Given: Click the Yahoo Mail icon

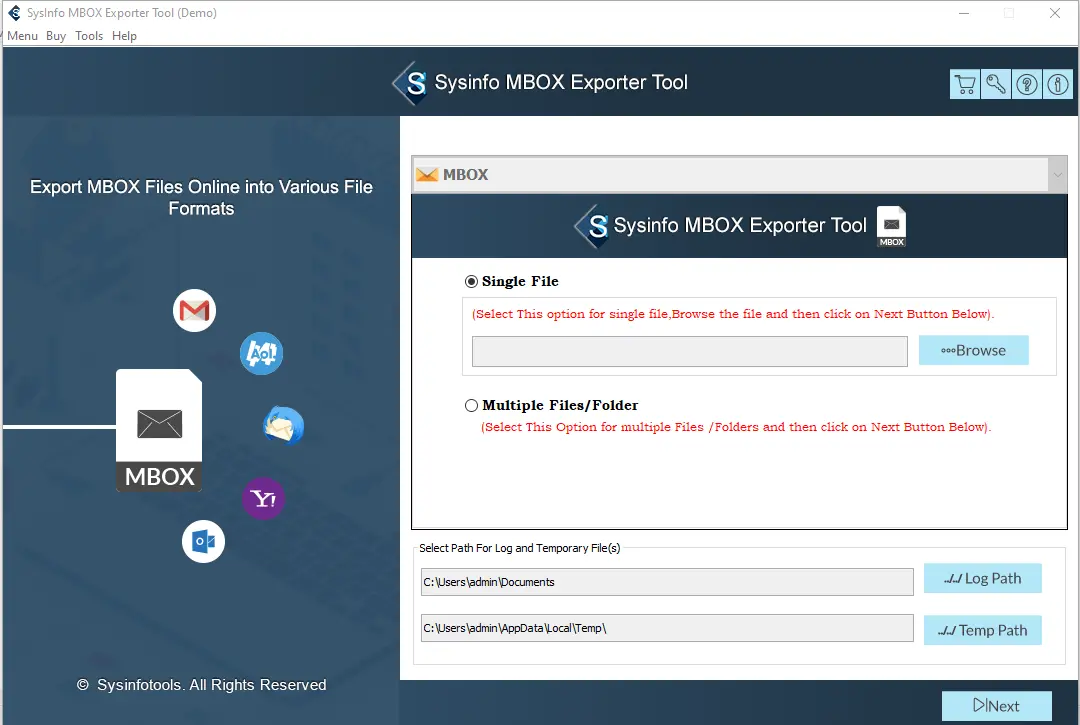Looking at the screenshot, I should pos(263,498).
